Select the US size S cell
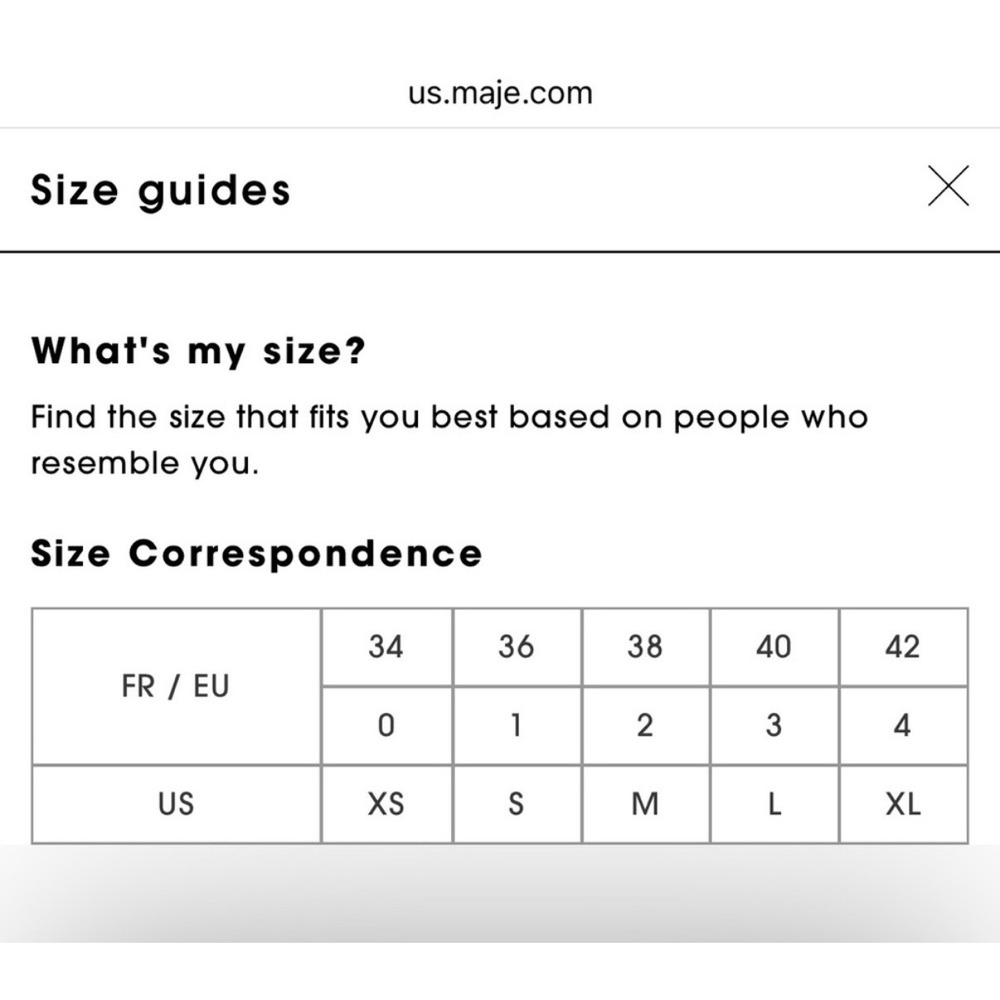 tap(517, 804)
